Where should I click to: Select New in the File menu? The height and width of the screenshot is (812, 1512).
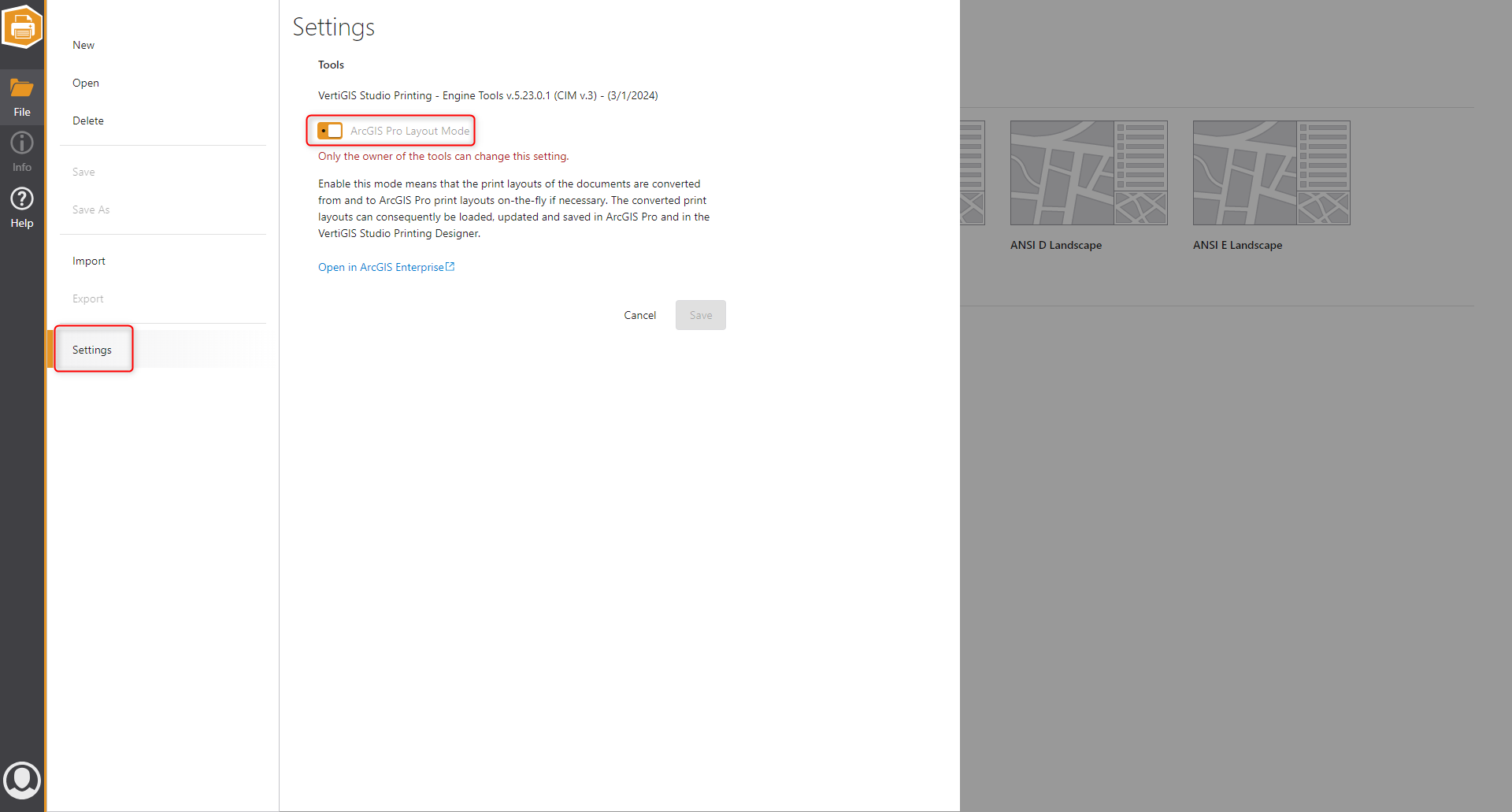click(83, 45)
